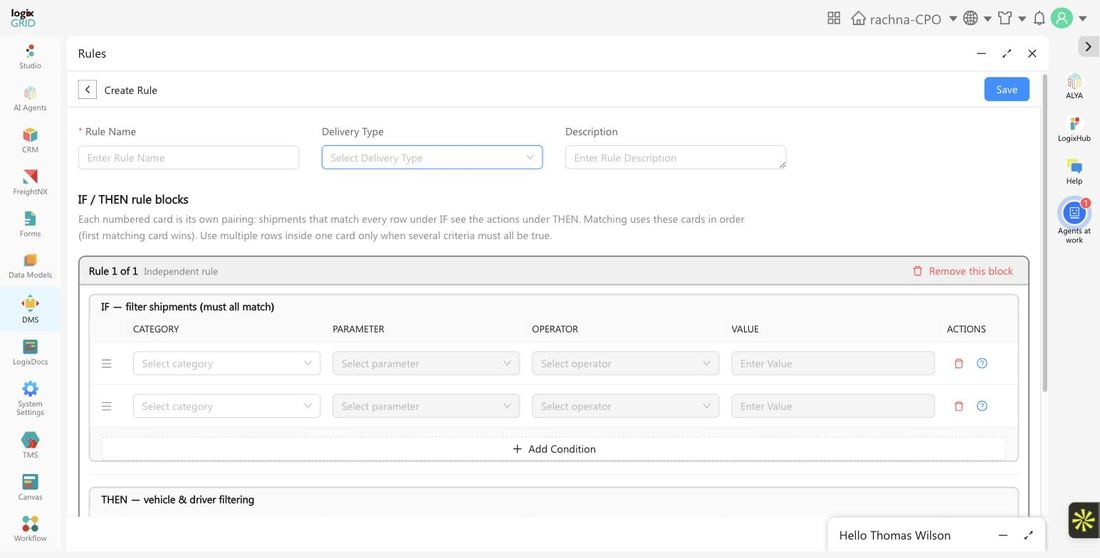This screenshot has width=1100, height=558.
Task: Open LogixDocs from sidebar
Action: tap(30, 353)
